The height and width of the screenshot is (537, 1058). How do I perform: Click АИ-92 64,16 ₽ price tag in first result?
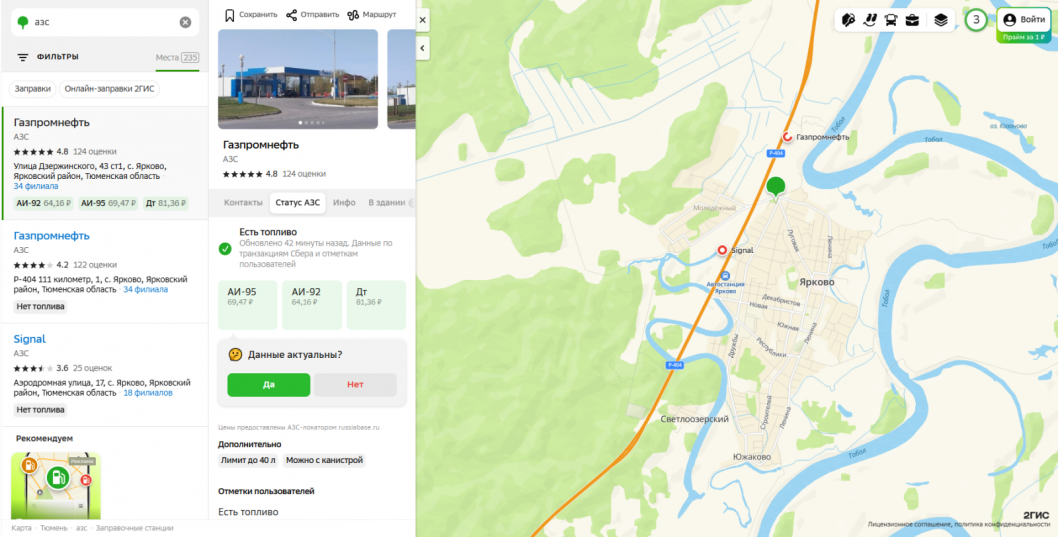pyautogui.click(x=43, y=203)
